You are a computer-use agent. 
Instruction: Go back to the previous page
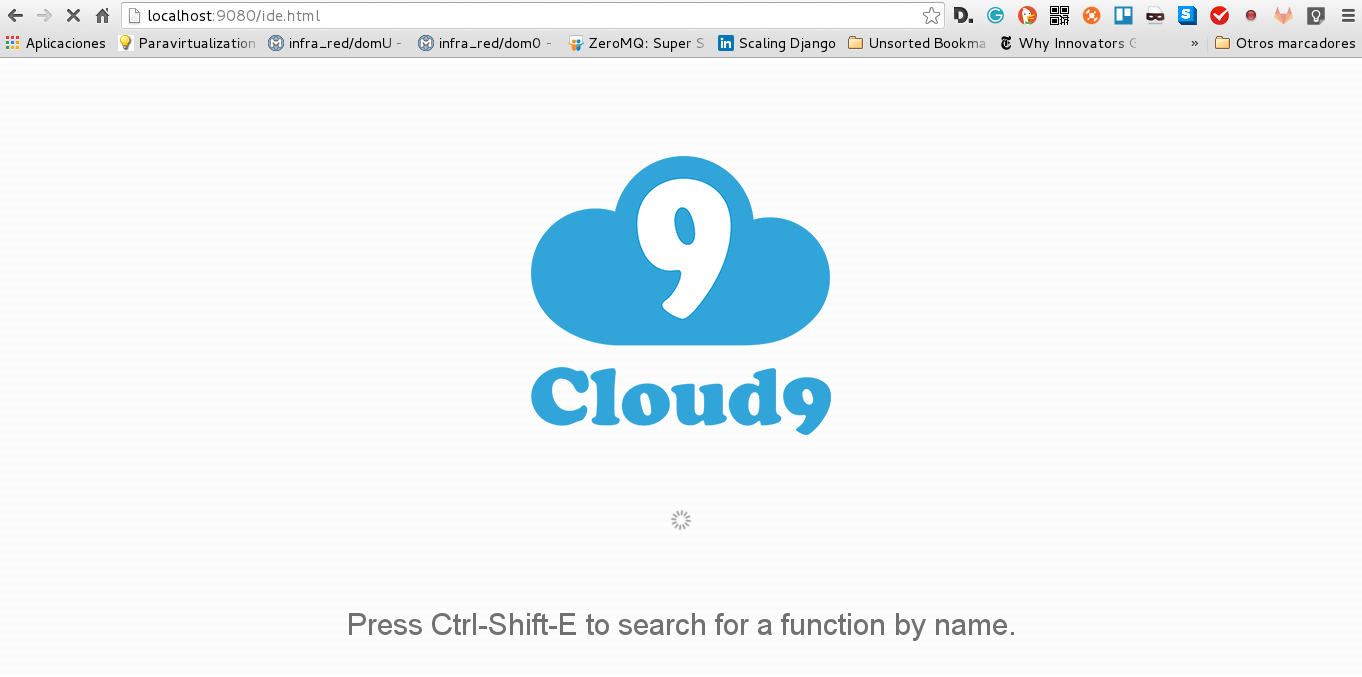click(x=15, y=15)
